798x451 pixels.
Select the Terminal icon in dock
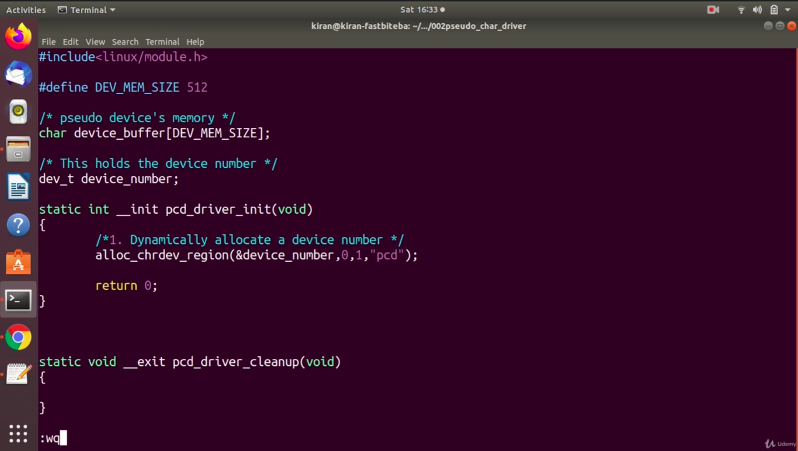point(18,300)
